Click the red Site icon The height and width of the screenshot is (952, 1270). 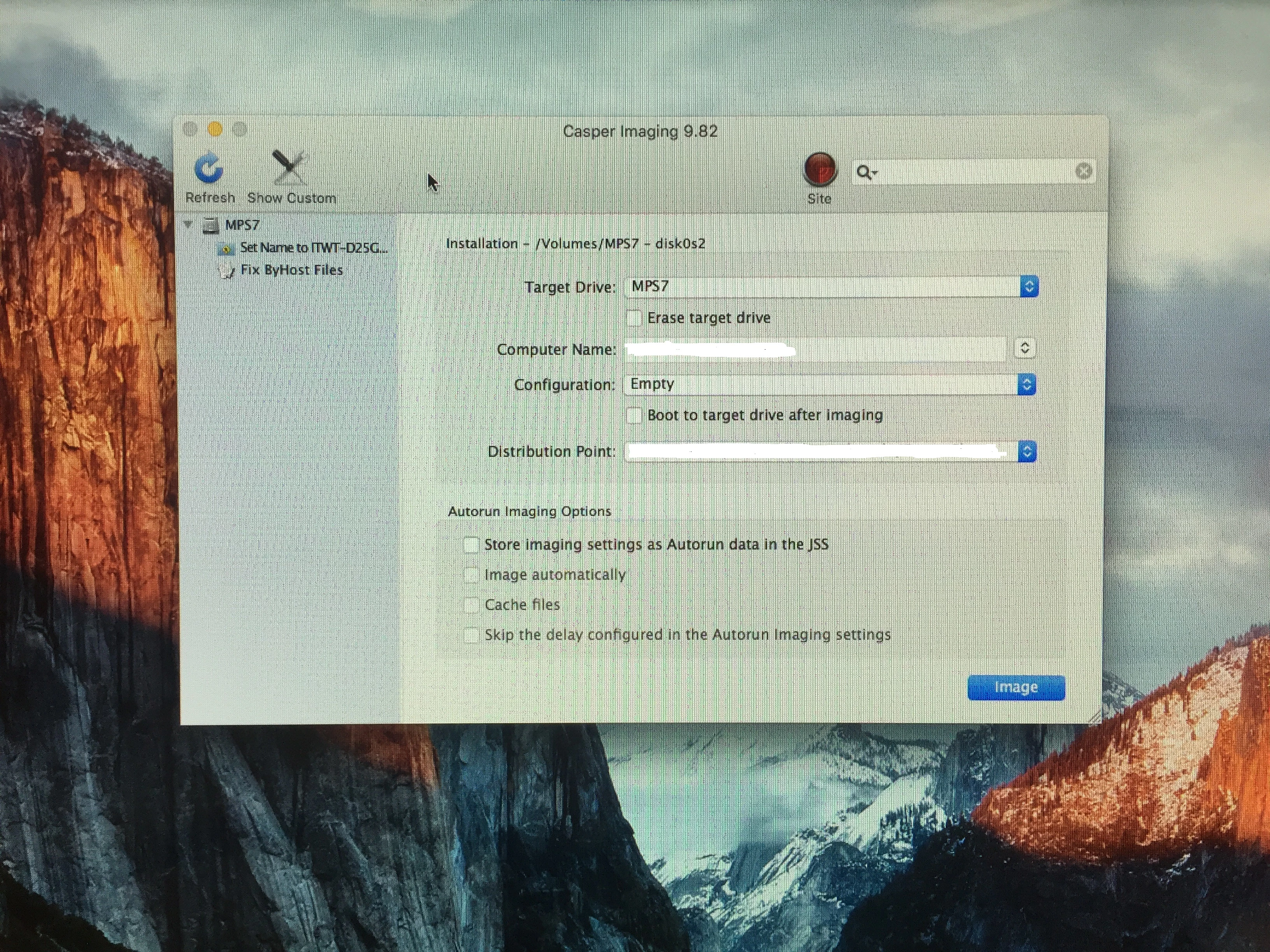coord(820,169)
